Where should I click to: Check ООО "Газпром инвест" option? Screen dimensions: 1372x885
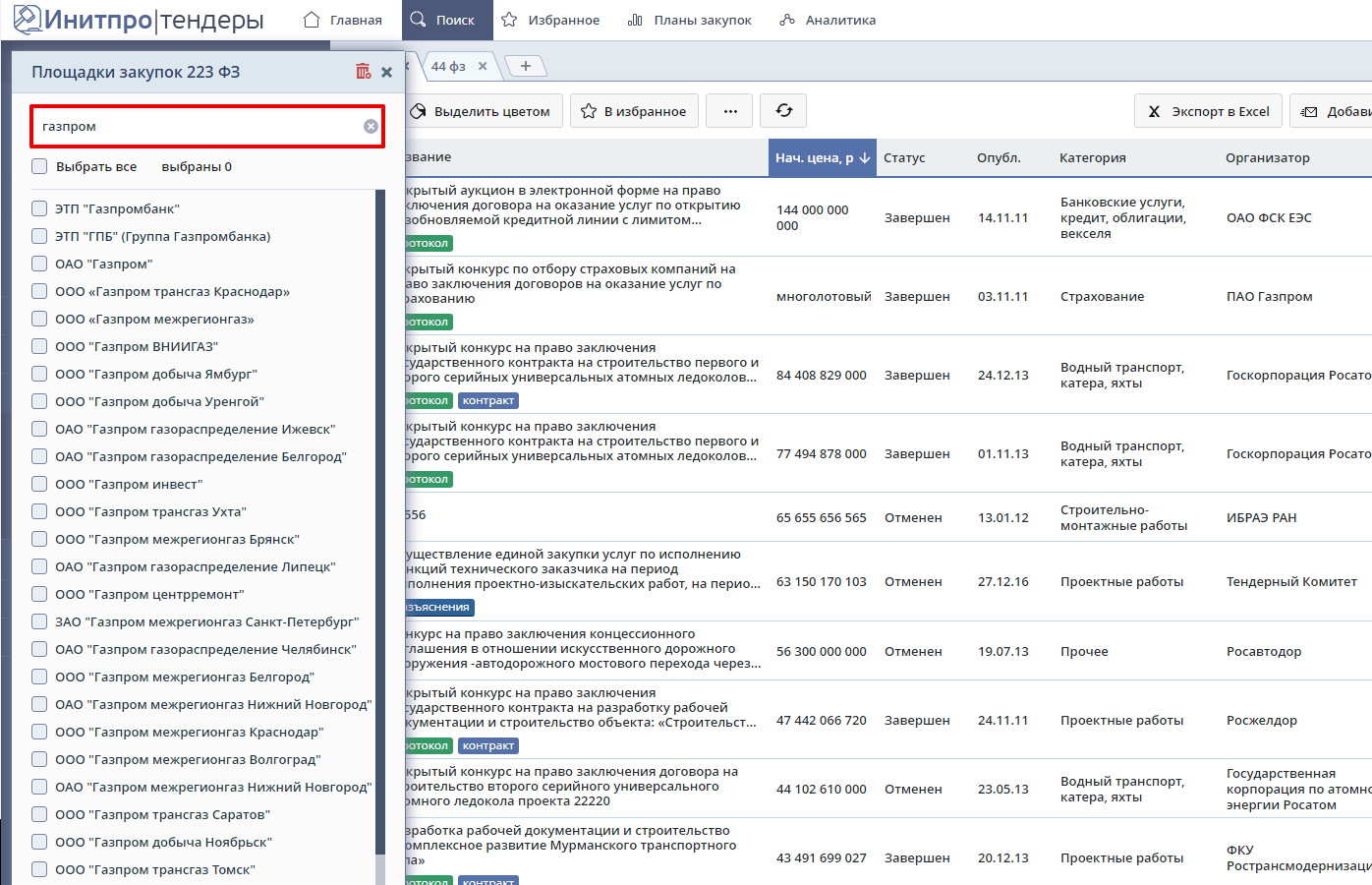pyautogui.click(x=39, y=484)
